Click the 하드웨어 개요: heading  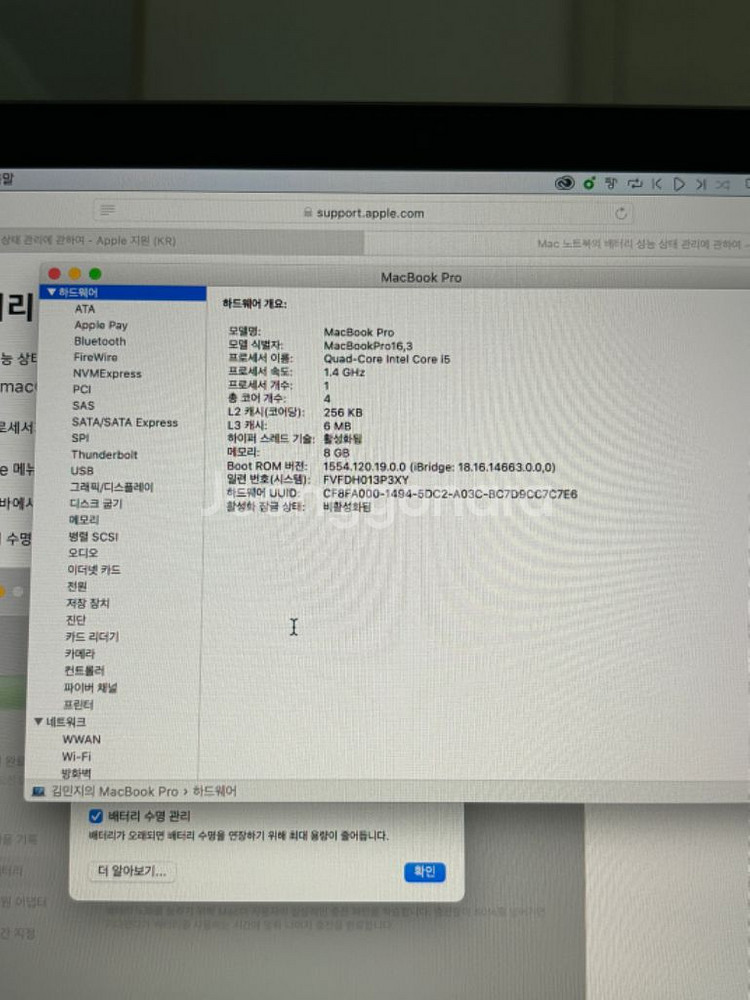[254, 304]
